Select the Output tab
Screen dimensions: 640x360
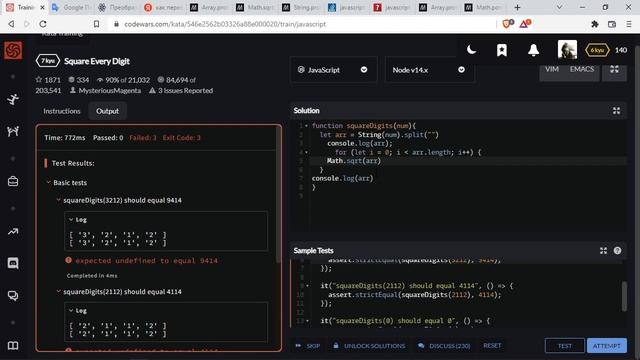pos(107,111)
